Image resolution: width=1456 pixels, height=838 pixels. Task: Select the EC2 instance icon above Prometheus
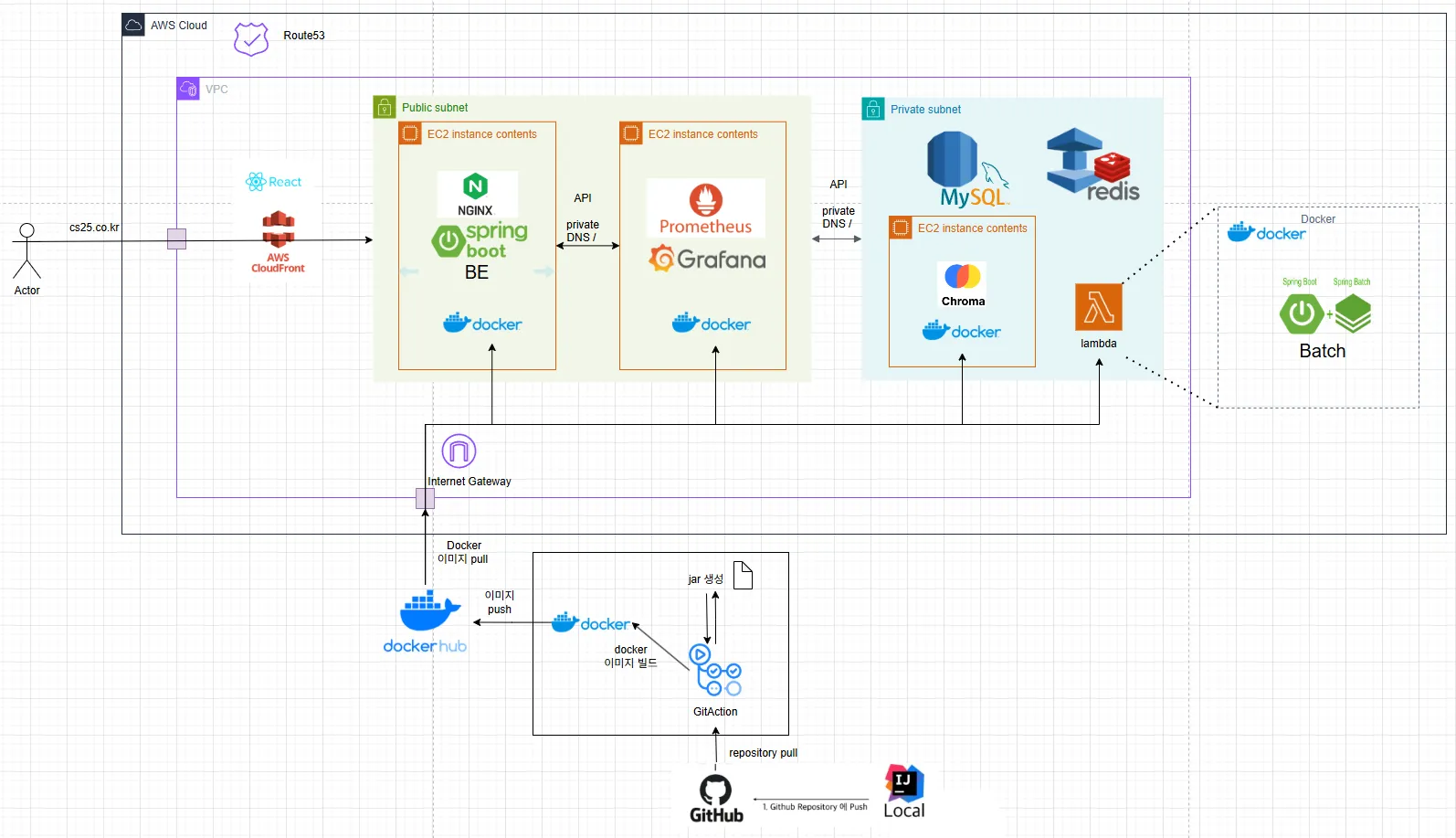tap(631, 133)
